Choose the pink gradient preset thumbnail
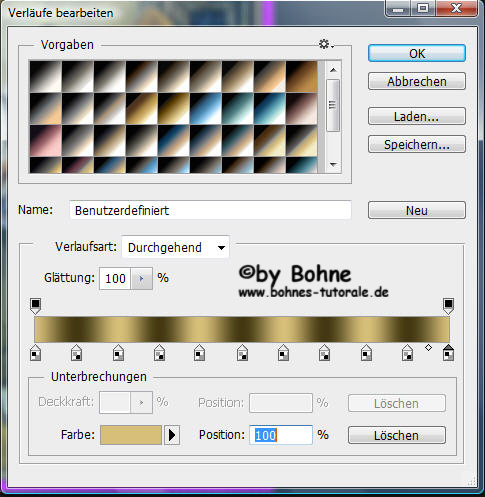 (46, 141)
